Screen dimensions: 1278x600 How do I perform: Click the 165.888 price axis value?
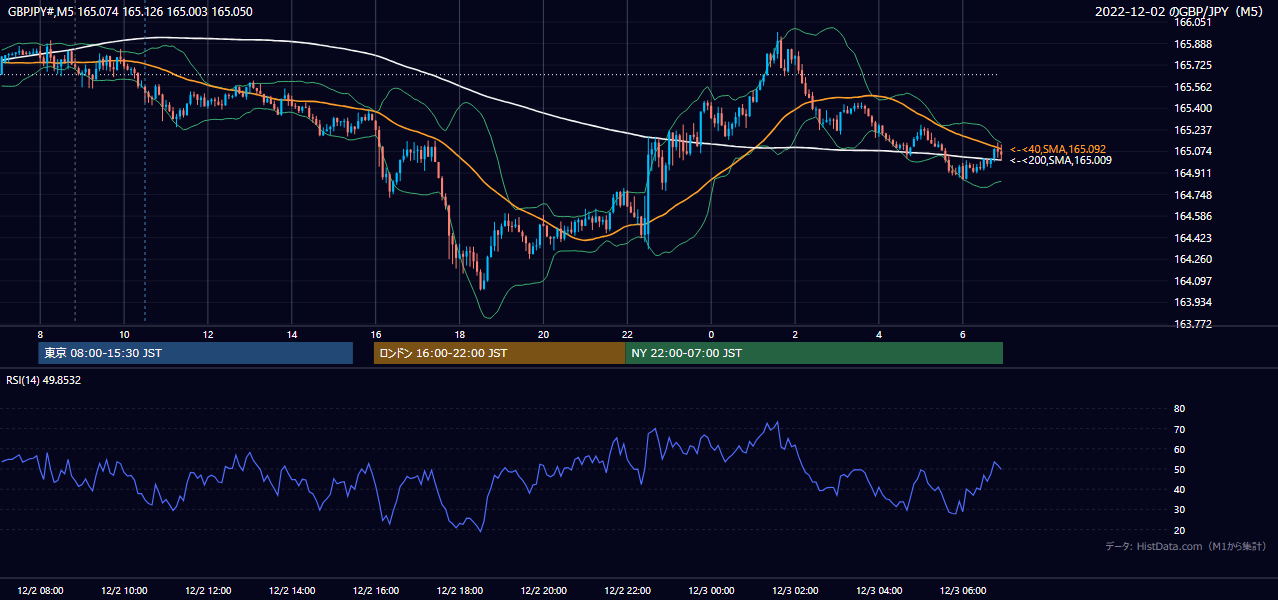pyautogui.click(x=1193, y=44)
